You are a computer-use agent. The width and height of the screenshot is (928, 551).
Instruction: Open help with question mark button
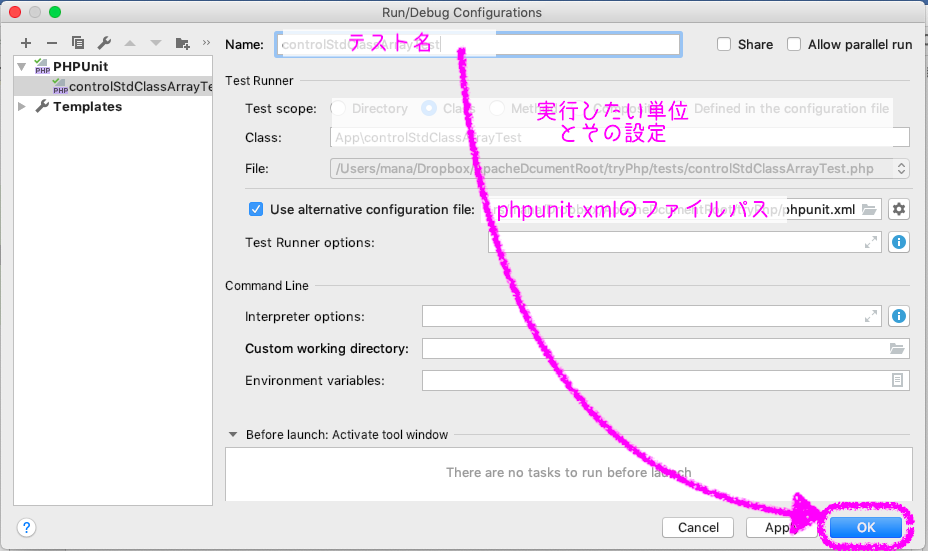[26, 527]
